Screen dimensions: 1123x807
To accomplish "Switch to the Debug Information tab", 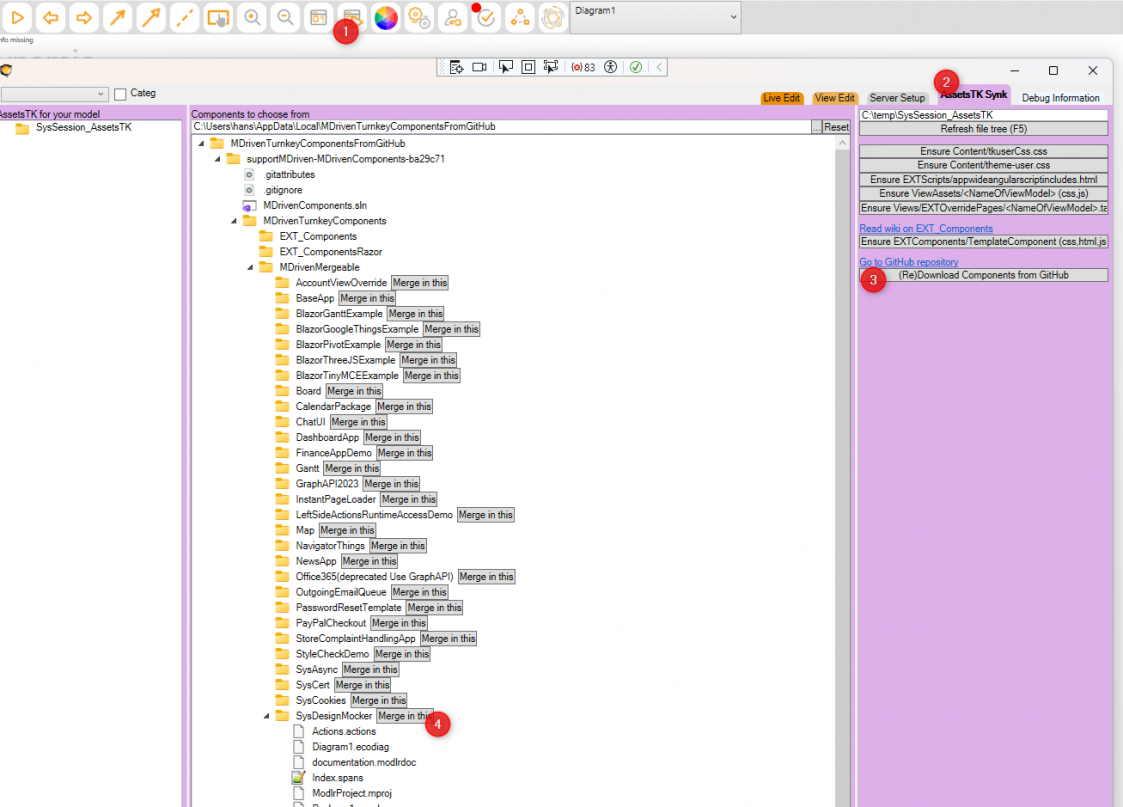I will coord(1061,98).
